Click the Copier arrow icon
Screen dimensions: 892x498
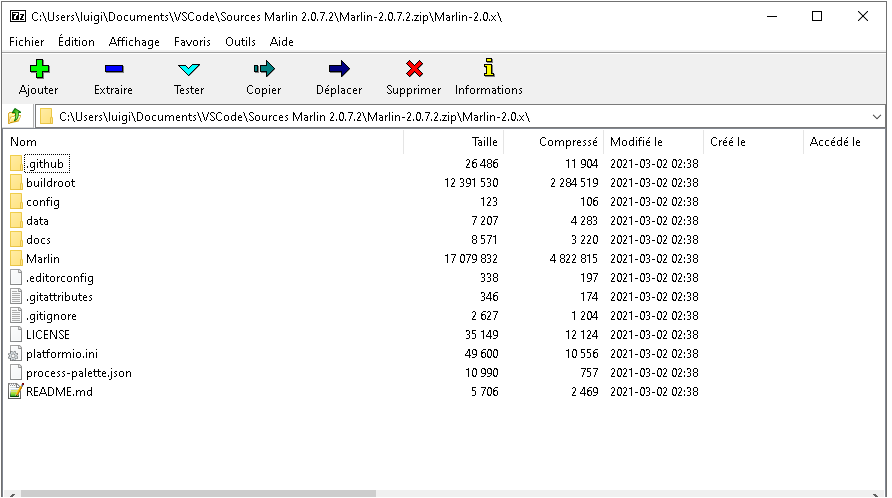pos(264,69)
